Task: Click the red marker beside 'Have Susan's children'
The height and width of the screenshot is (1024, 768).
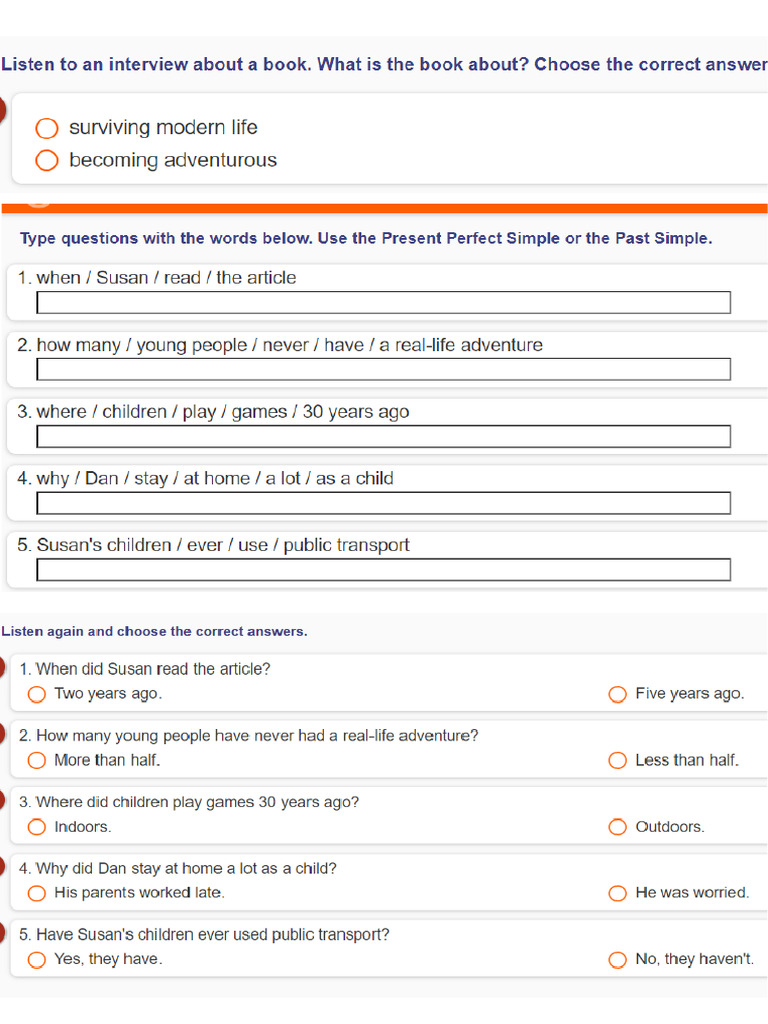Action: coord(3,934)
